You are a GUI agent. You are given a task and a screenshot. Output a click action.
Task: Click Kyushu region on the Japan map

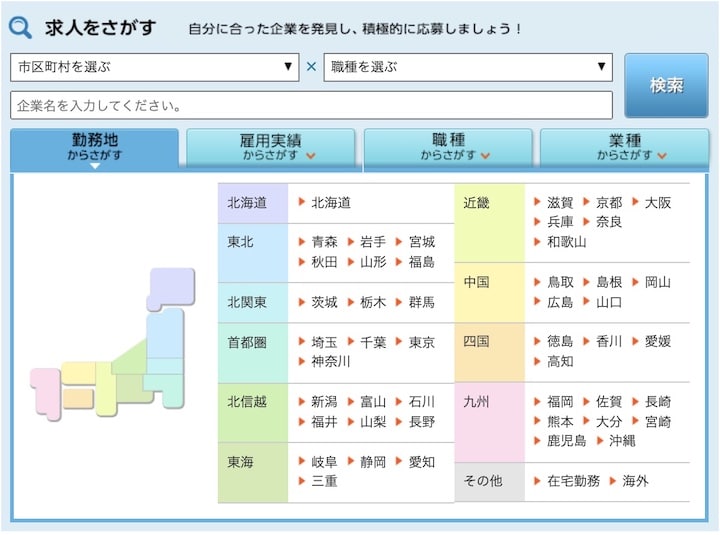point(45,392)
